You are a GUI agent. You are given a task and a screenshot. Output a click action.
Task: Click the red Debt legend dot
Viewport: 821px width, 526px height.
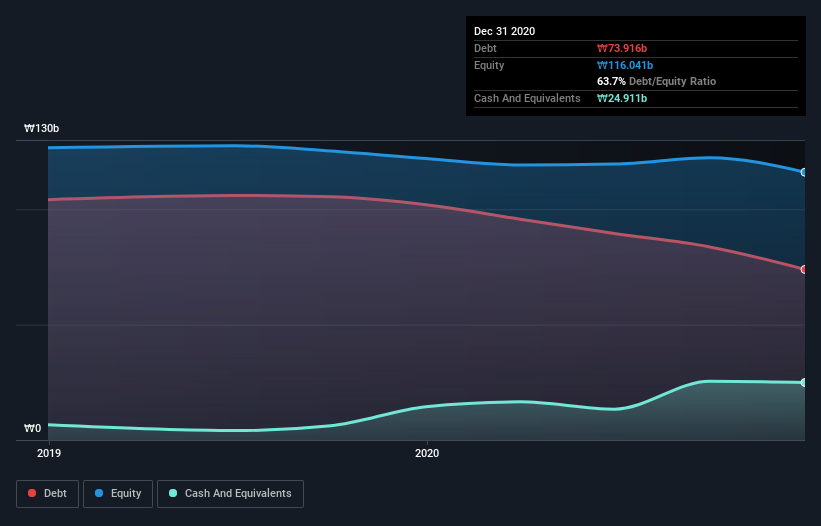pos(32,493)
